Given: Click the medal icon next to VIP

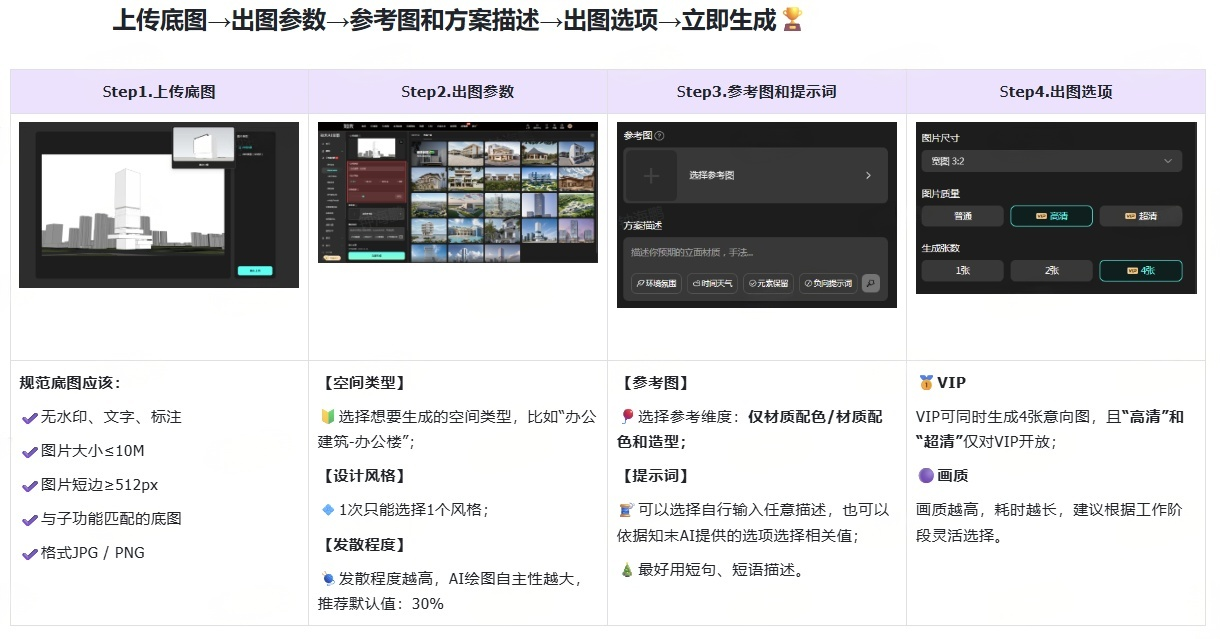Looking at the screenshot, I should [925, 383].
